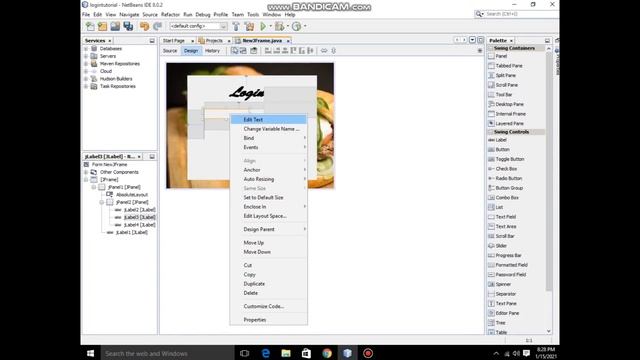The height and width of the screenshot is (360, 640).
Task: Pick Combo Box from the Palette
Action: click(x=504, y=198)
